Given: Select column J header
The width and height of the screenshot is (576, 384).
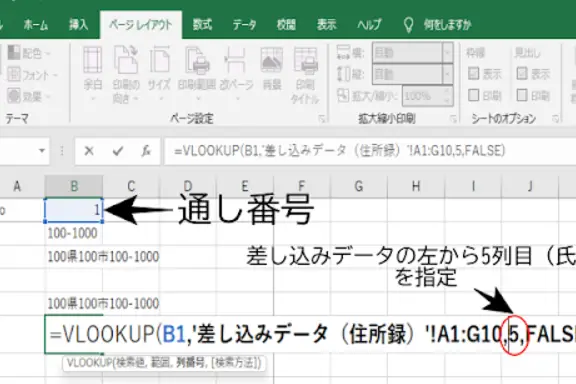Looking at the screenshot, I should click(x=530, y=186).
